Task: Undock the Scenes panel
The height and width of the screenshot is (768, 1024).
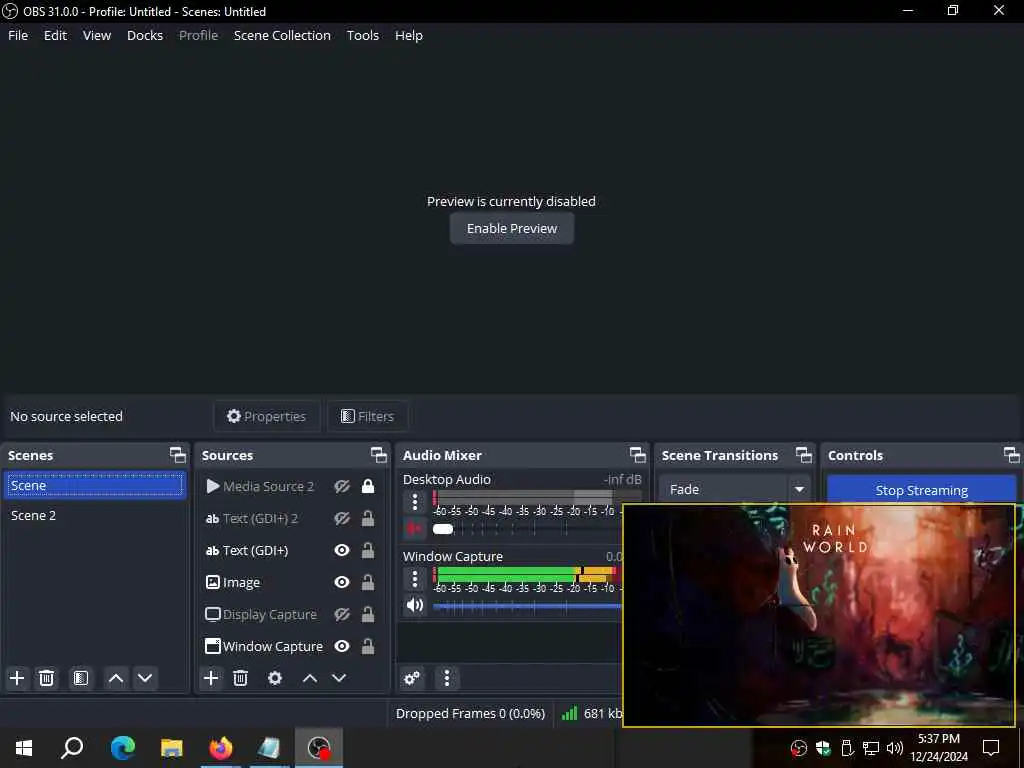Action: coord(178,455)
